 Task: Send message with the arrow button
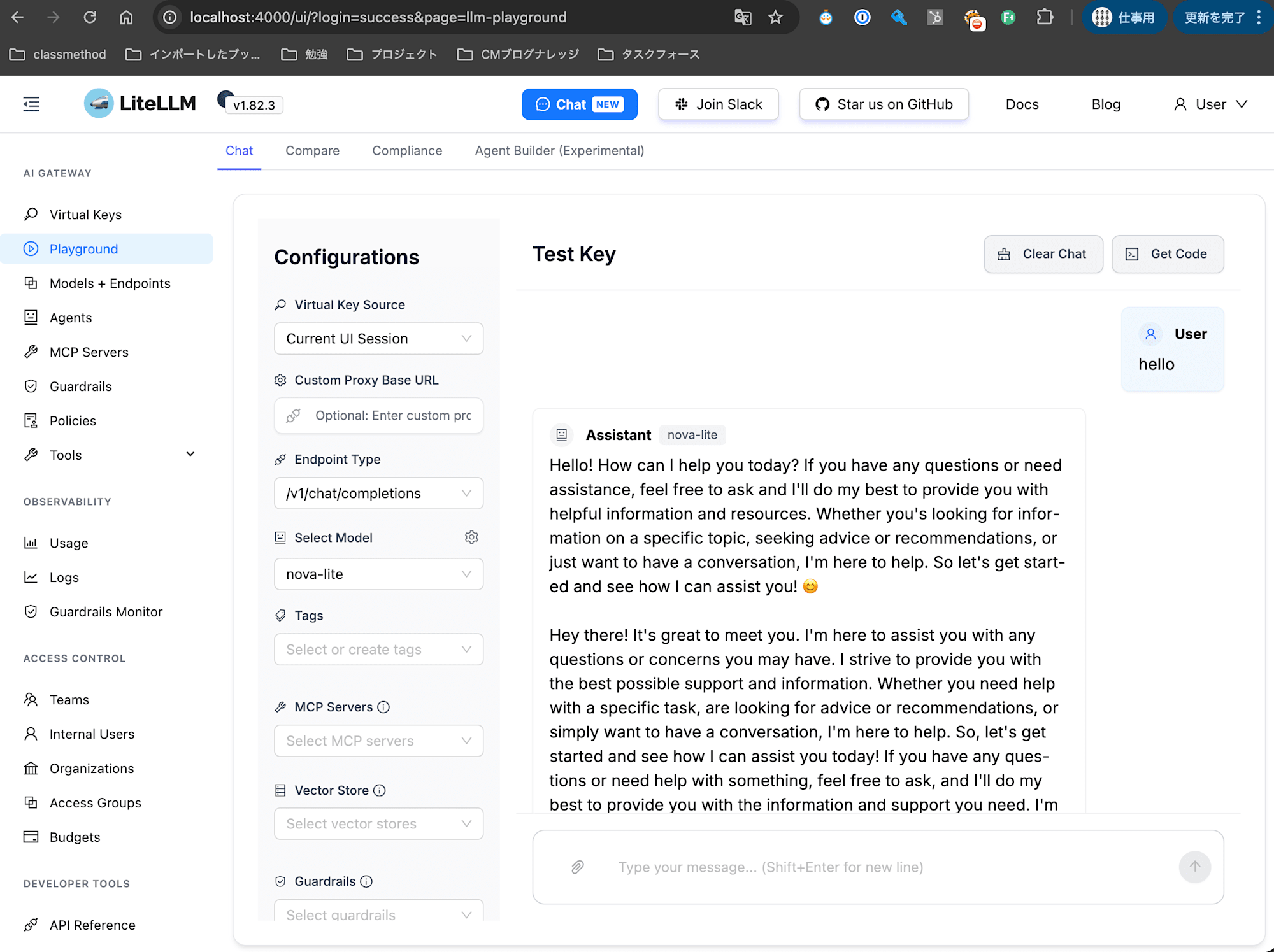pos(1194,867)
